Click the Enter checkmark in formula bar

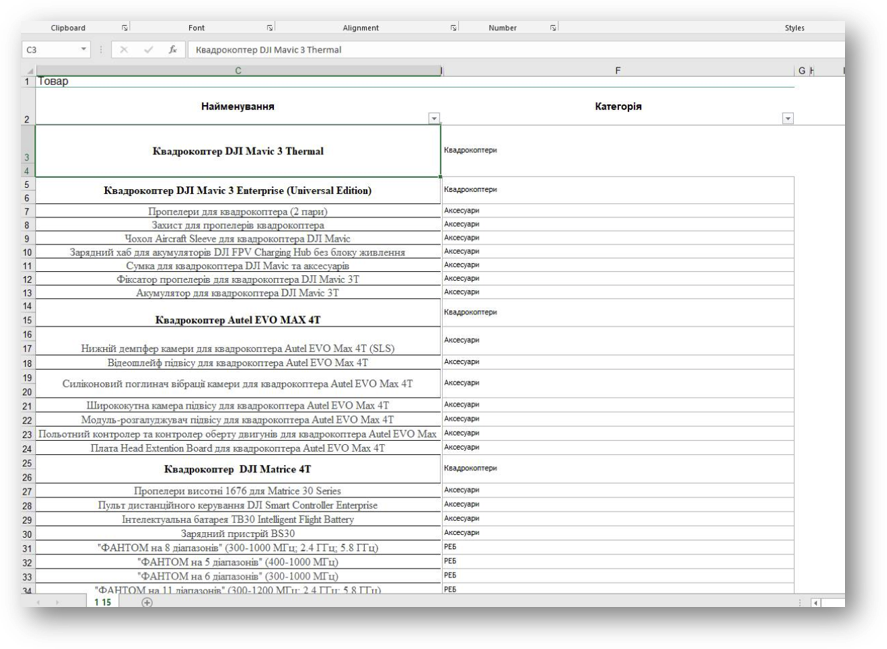[x=148, y=50]
